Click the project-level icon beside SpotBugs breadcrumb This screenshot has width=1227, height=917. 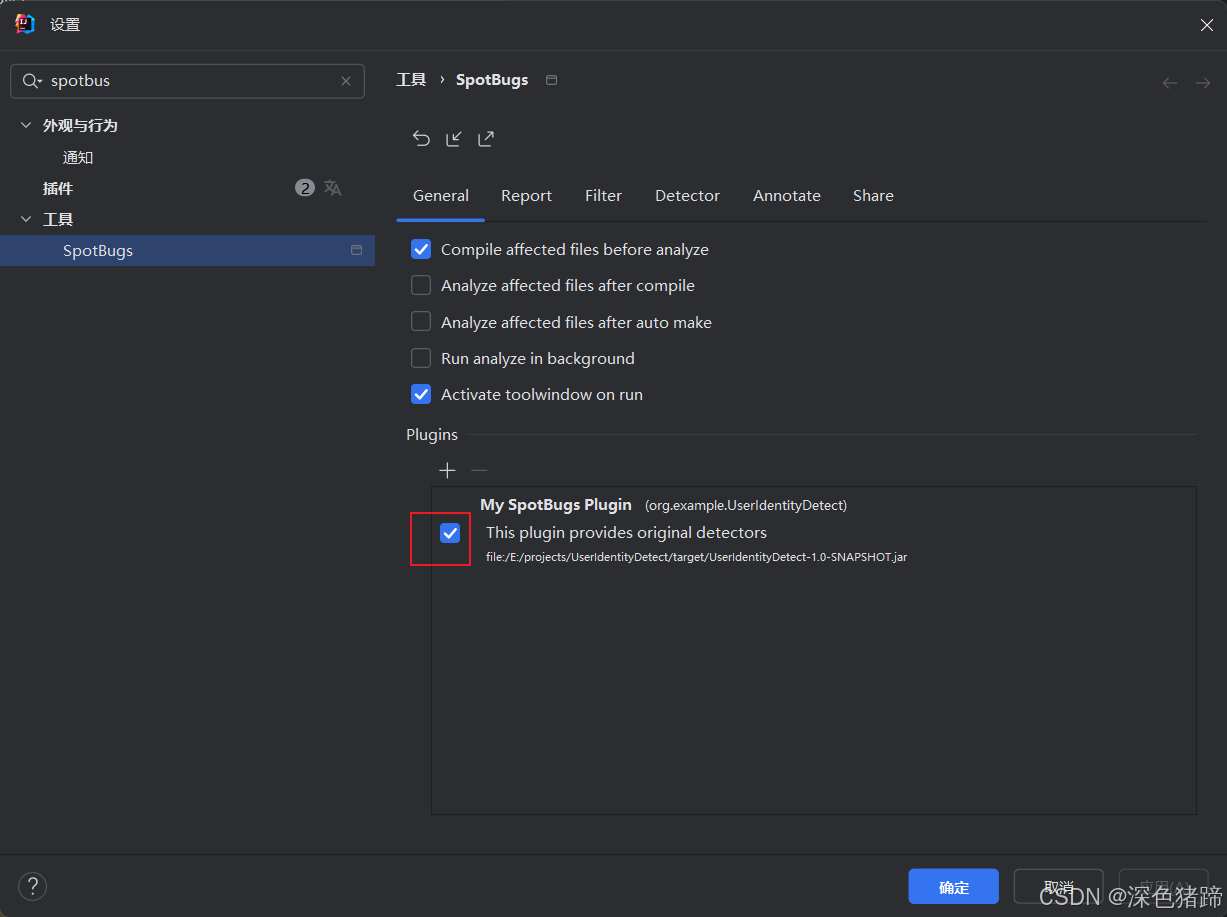(552, 80)
